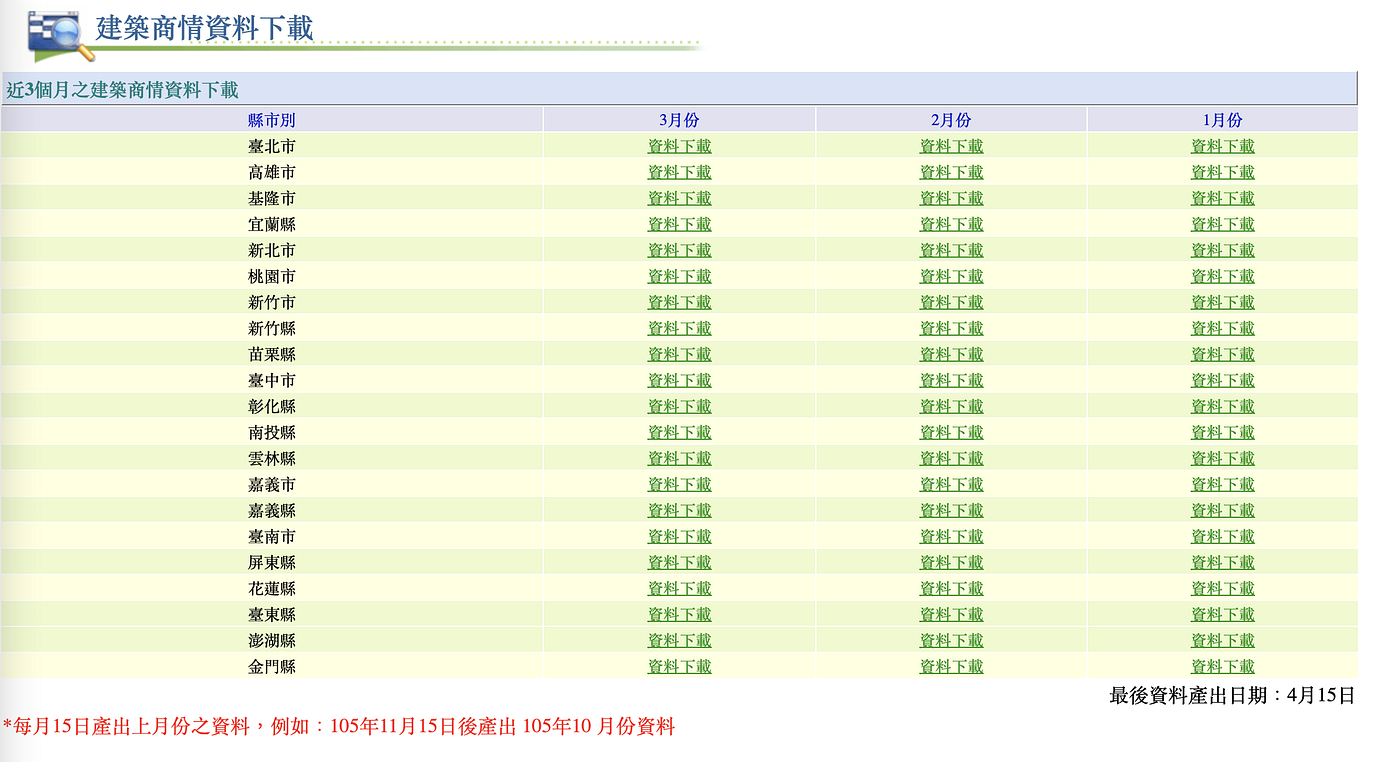The height and width of the screenshot is (762, 1400).
Task: Download 高雄市 data for 1月份
Action: [x=1222, y=172]
